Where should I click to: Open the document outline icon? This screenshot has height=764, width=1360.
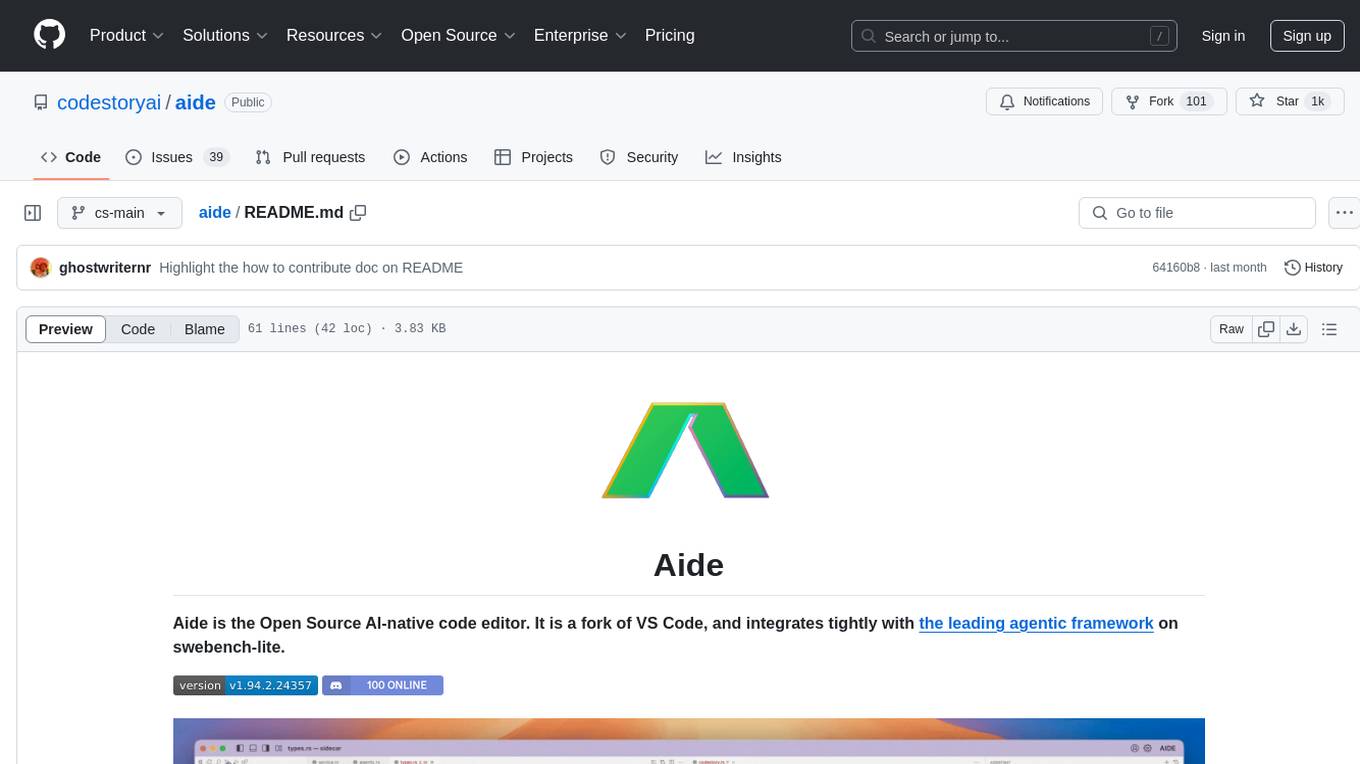1329,329
